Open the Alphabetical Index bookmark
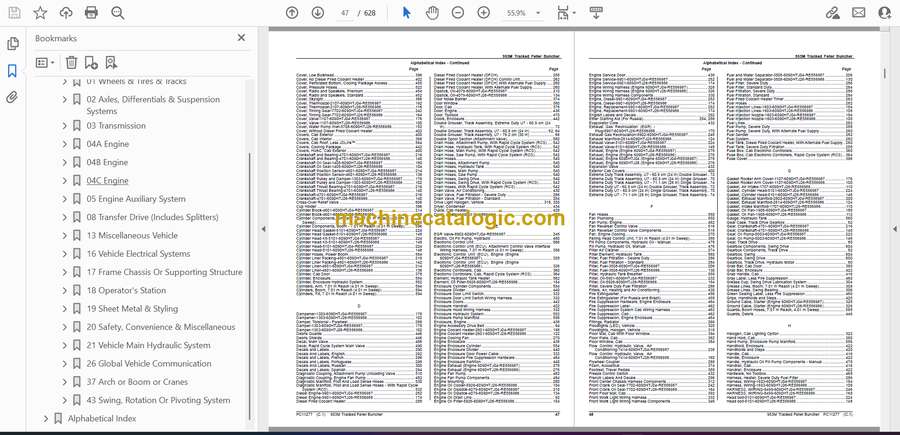 [x=102, y=419]
